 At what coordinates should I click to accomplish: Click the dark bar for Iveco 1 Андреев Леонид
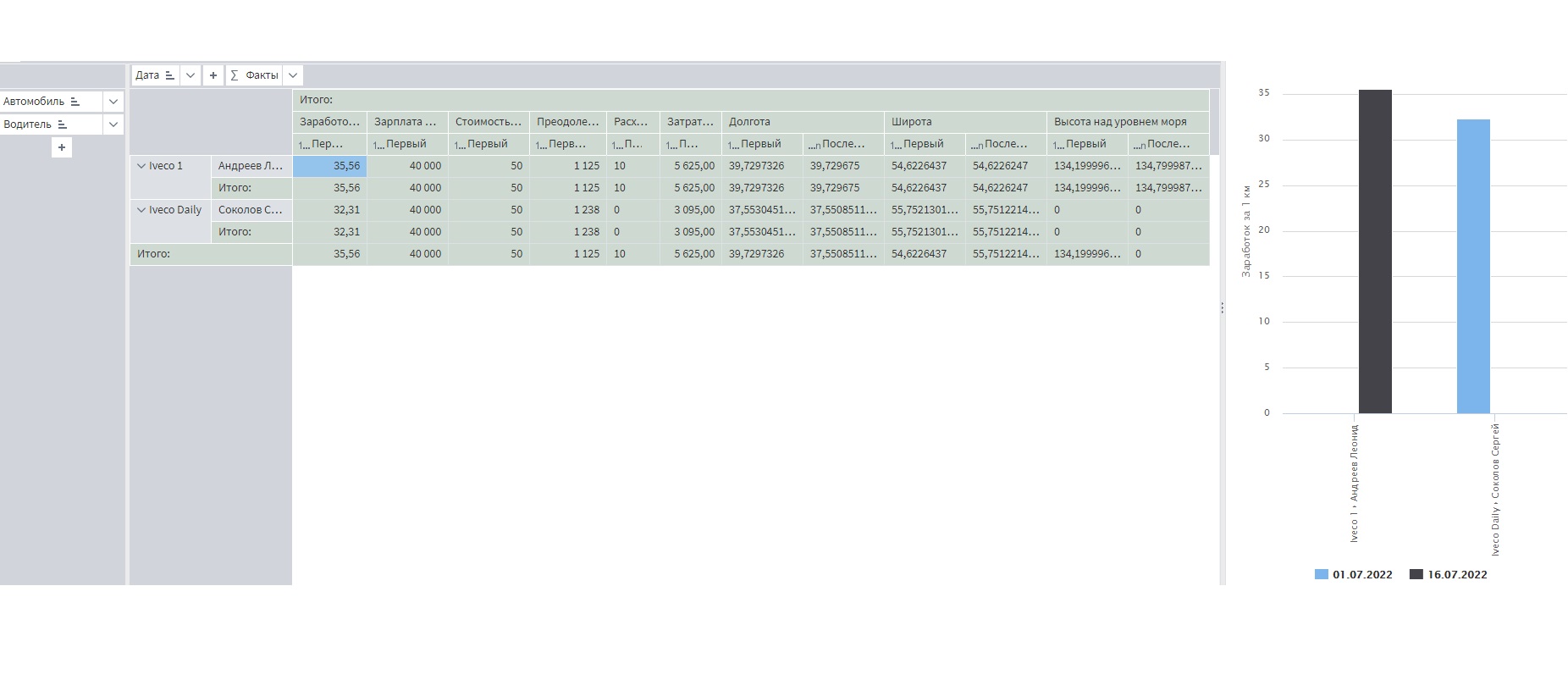(1375, 252)
